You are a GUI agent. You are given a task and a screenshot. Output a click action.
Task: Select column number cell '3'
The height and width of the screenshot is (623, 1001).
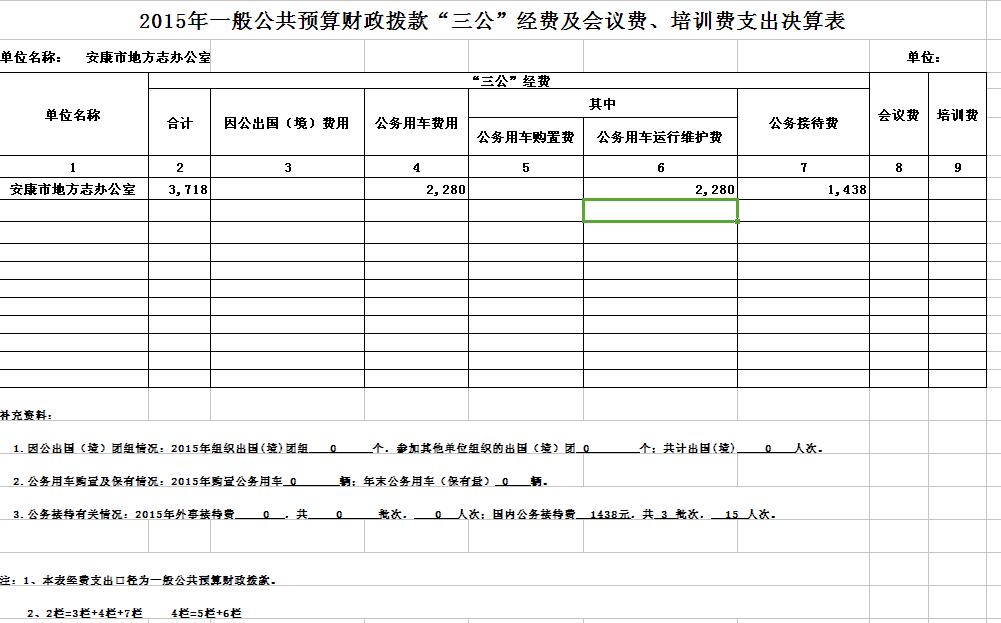(287, 167)
